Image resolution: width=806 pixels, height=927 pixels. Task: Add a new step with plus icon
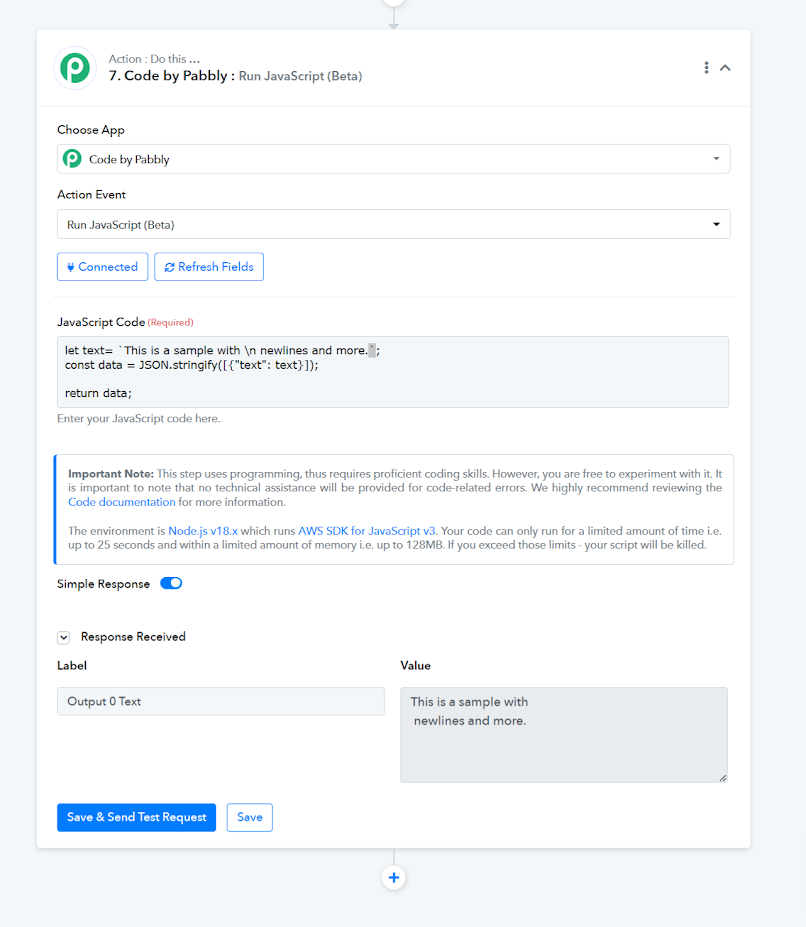(x=394, y=877)
